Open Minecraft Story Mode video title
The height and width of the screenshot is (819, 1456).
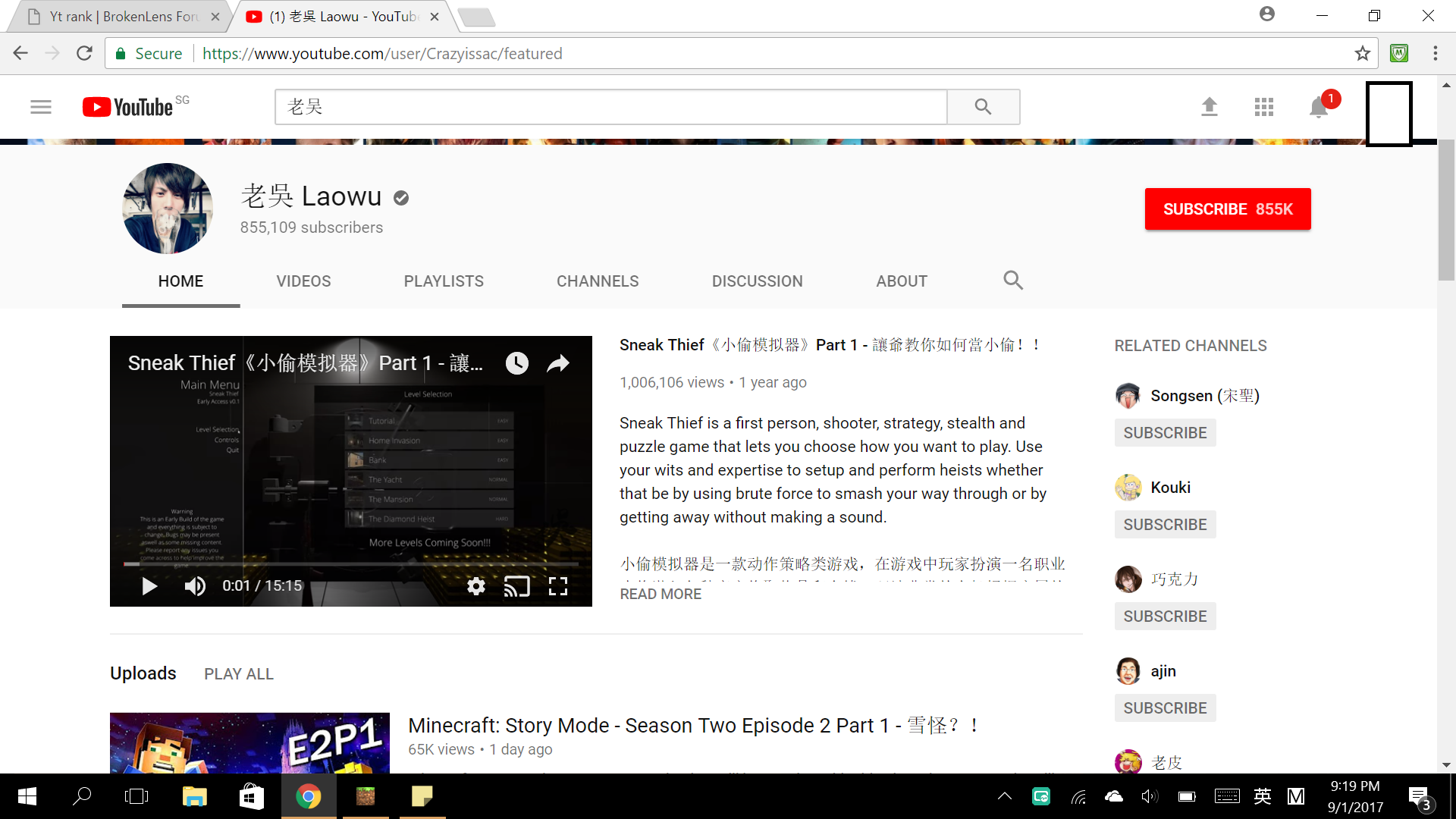point(694,726)
